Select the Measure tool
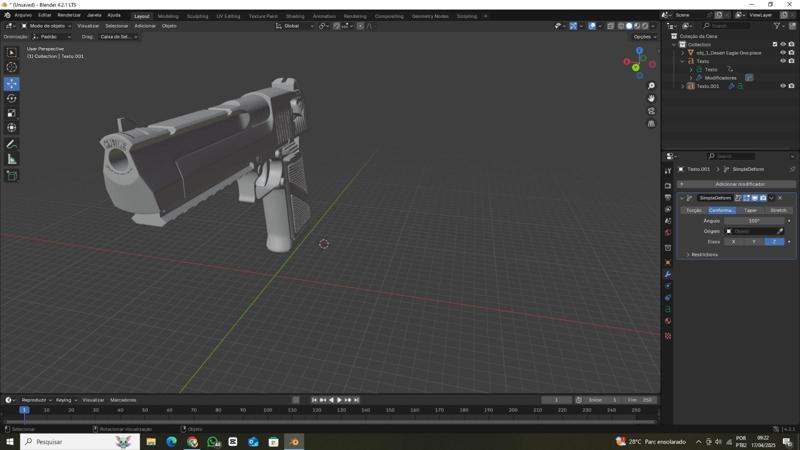The height and width of the screenshot is (450, 800). (x=12, y=159)
